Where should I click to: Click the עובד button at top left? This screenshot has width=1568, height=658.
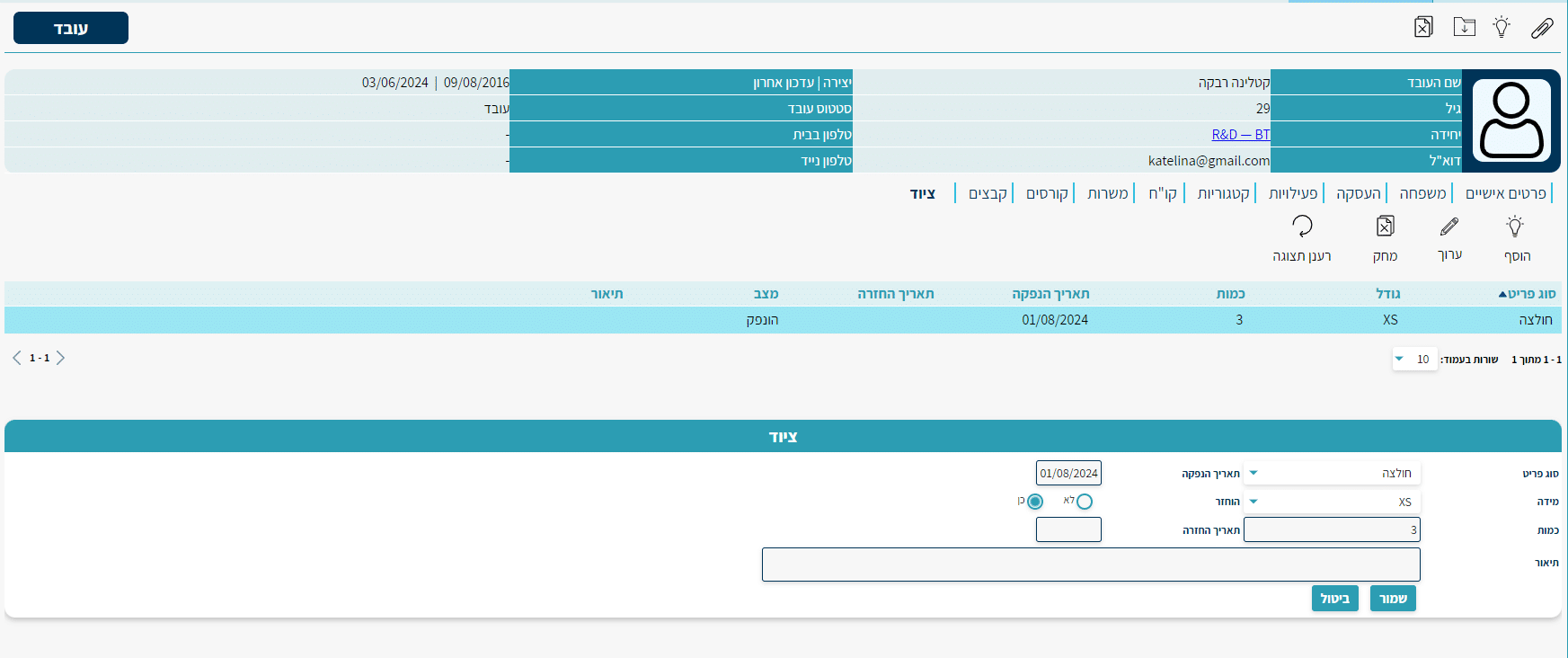(71, 28)
